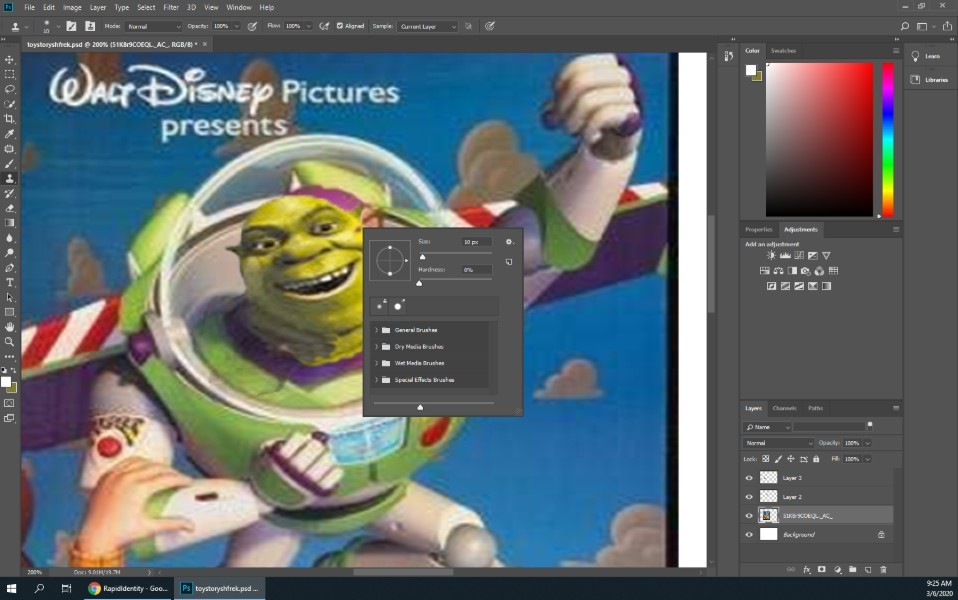Viewport: 958px width, 600px height.
Task: Open the History panel icon
Action: (x=728, y=56)
